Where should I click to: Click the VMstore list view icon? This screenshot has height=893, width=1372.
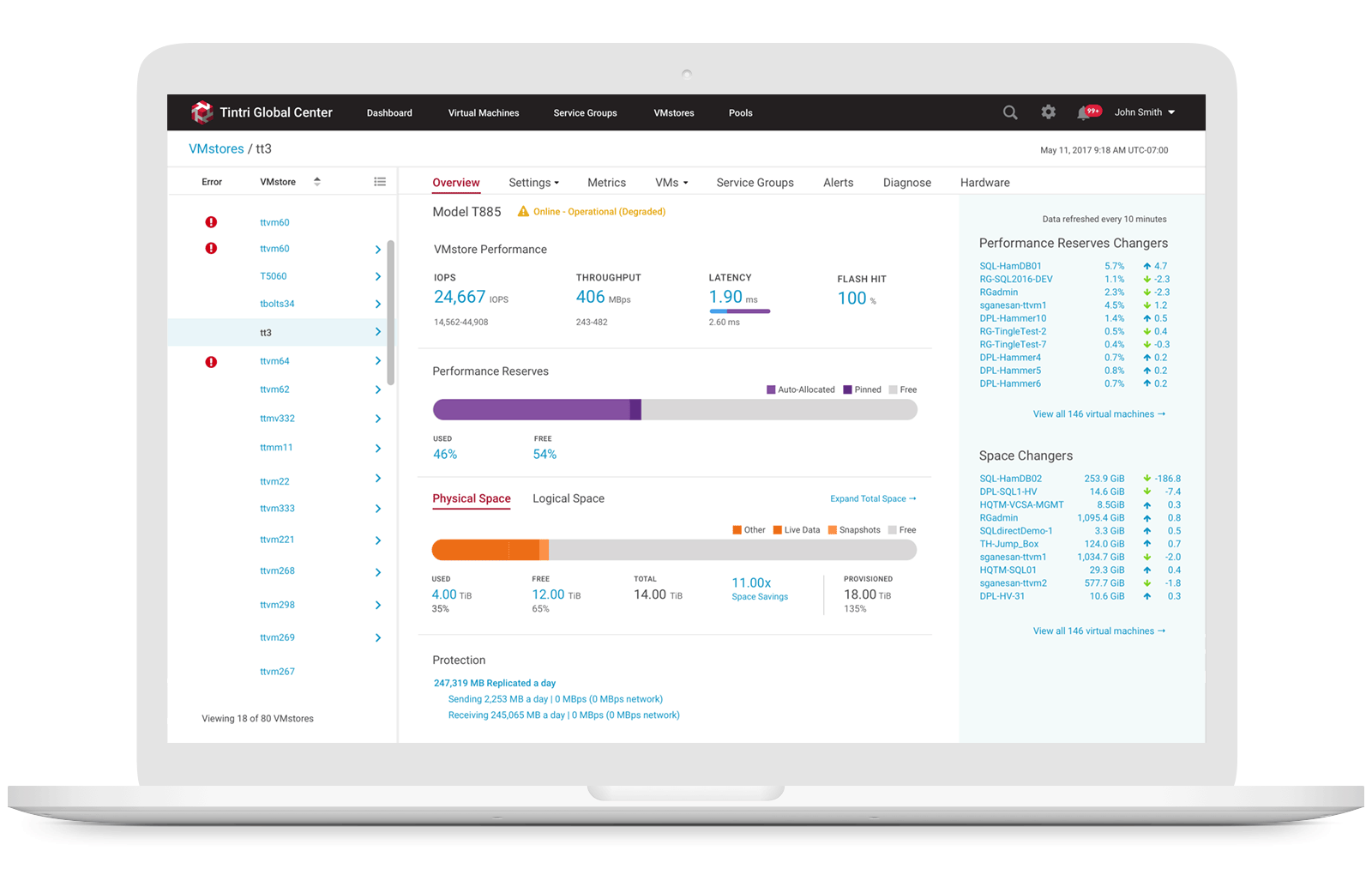point(380,182)
